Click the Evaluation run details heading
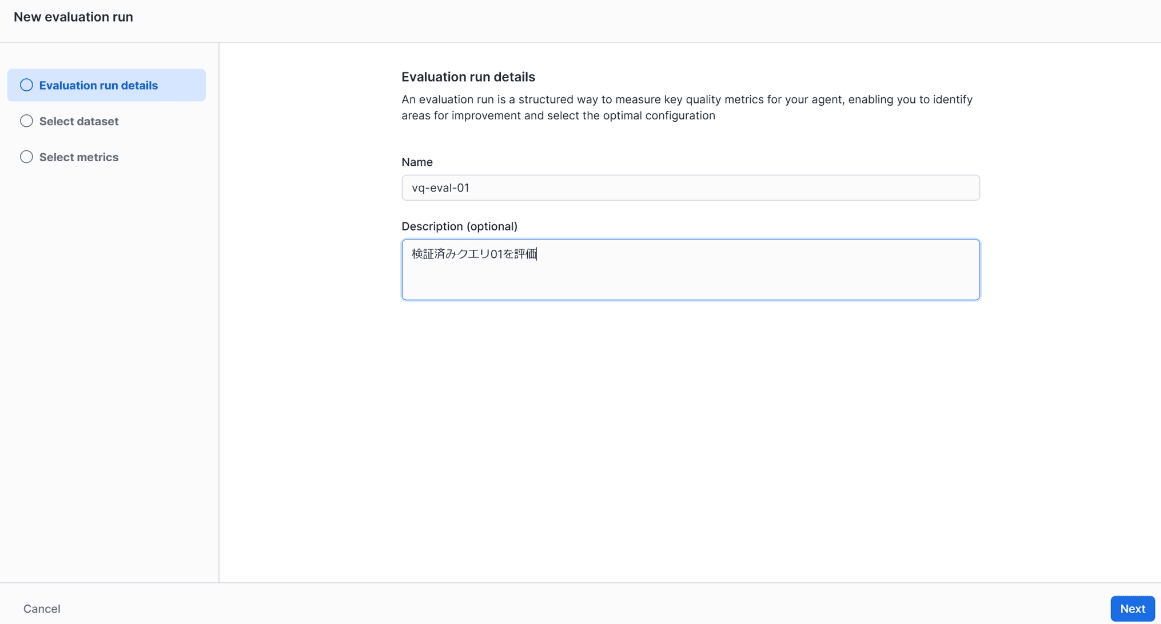Screen dimensions: 1161x624 (x=468, y=77)
